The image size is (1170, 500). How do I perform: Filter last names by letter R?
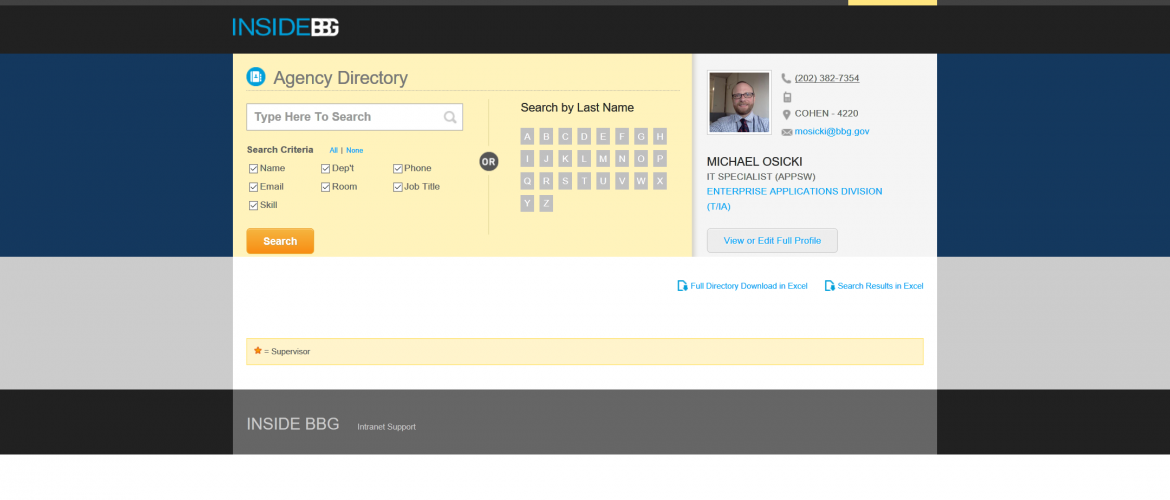546,181
